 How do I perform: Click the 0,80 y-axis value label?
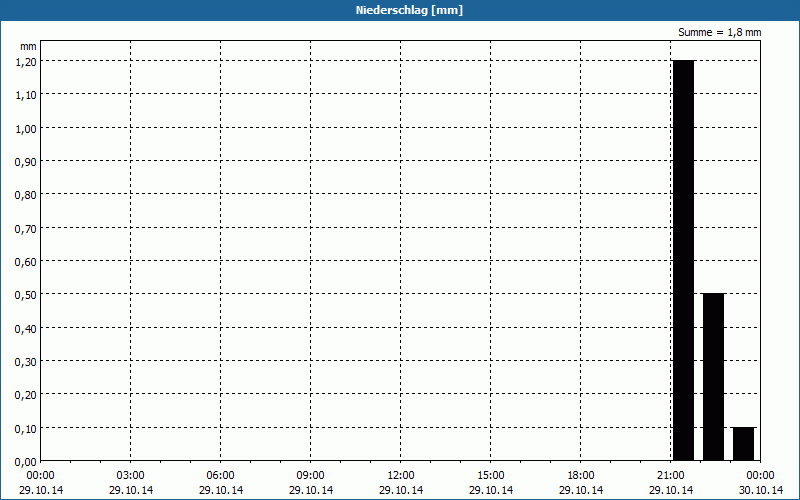(x=26, y=195)
